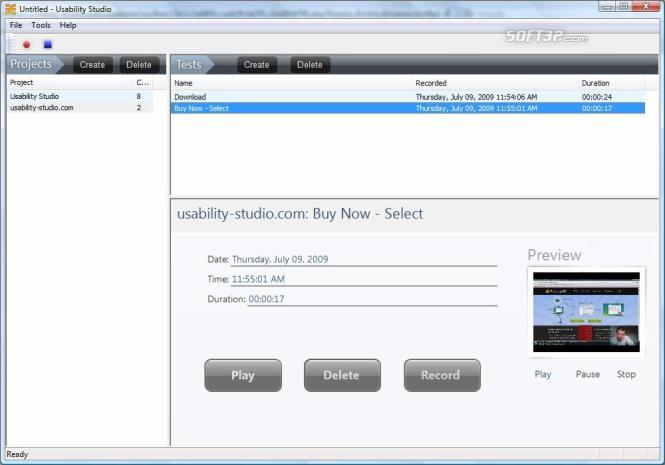The height and width of the screenshot is (465, 665).
Task: Open the Tools menu
Action: (x=41, y=25)
